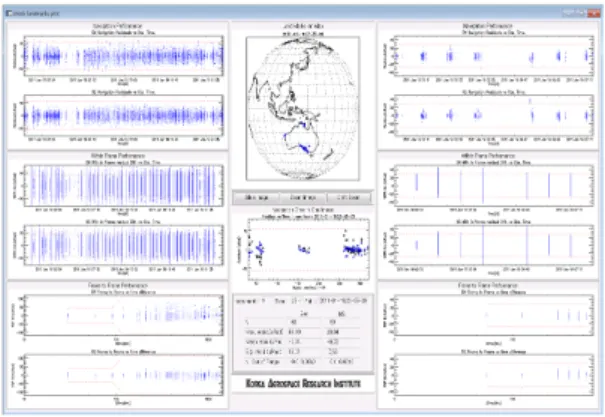Select right panel lower Within Frame plot

(x=494, y=245)
